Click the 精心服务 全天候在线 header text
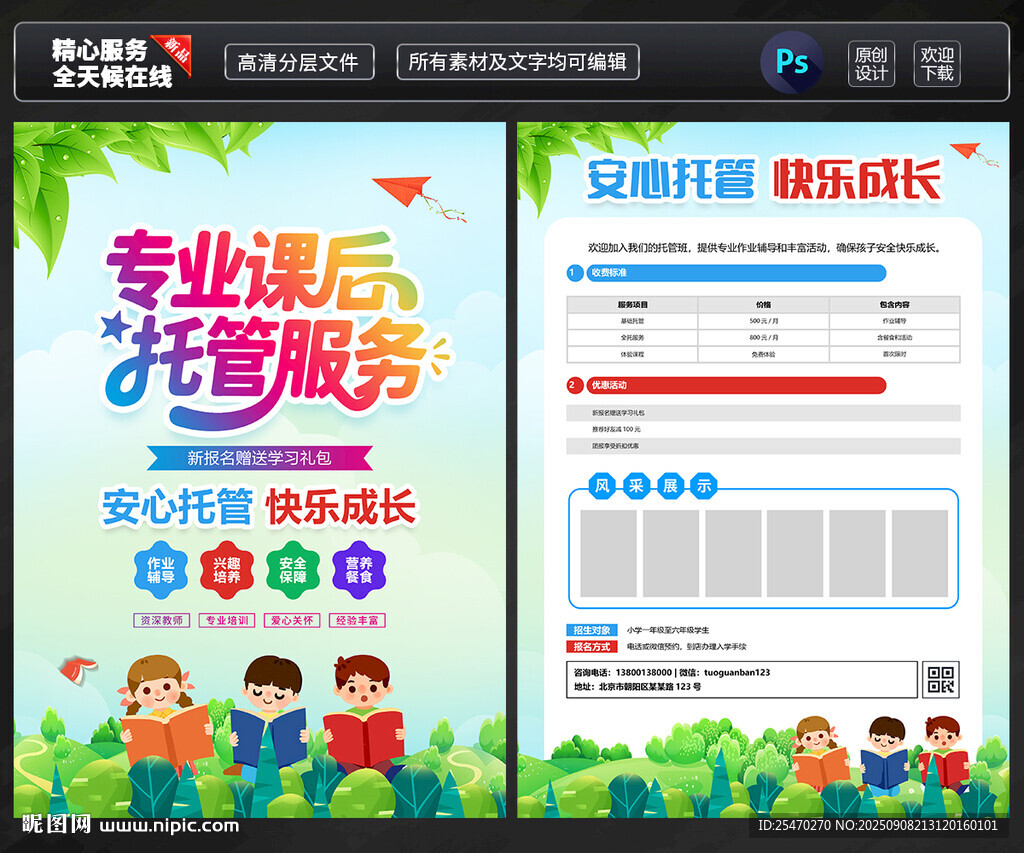Screen dimensions: 1024x853 pyautogui.click(x=112, y=63)
